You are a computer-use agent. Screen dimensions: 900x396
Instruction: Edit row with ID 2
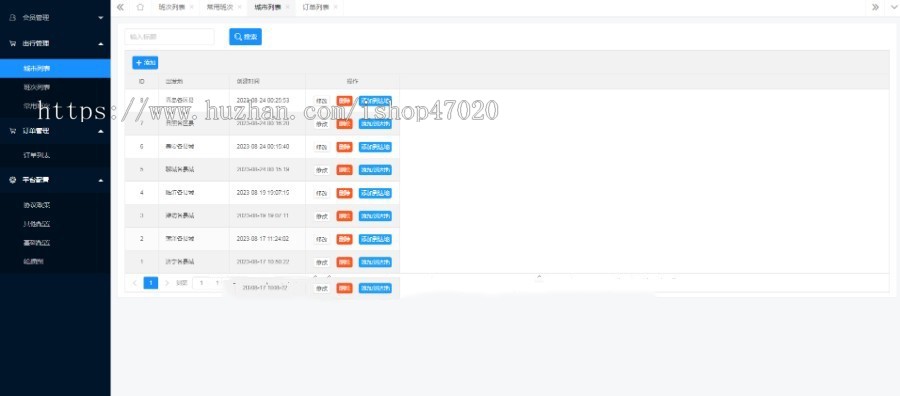coord(321,239)
